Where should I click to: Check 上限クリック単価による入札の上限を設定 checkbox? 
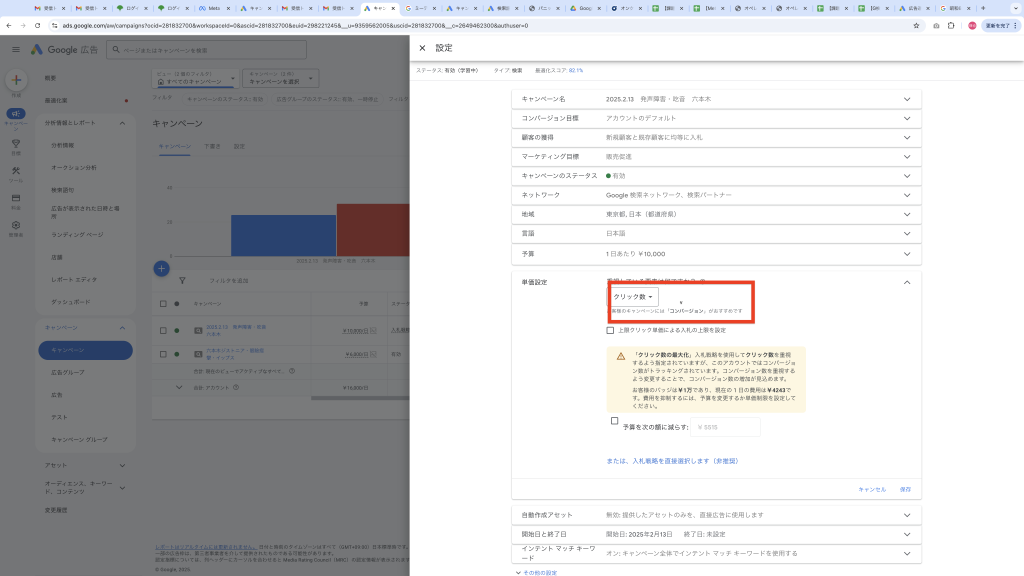point(611,330)
